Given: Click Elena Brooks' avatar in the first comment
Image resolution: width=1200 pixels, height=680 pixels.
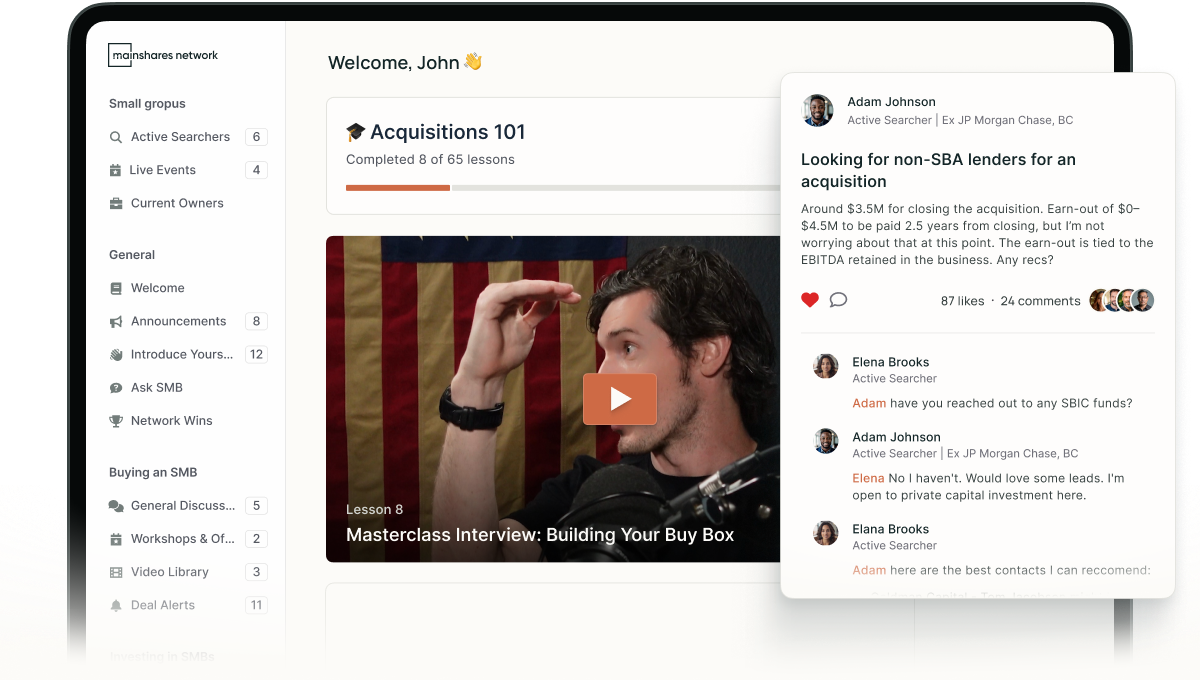Looking at the screenshot, I should tap(826, 366).
